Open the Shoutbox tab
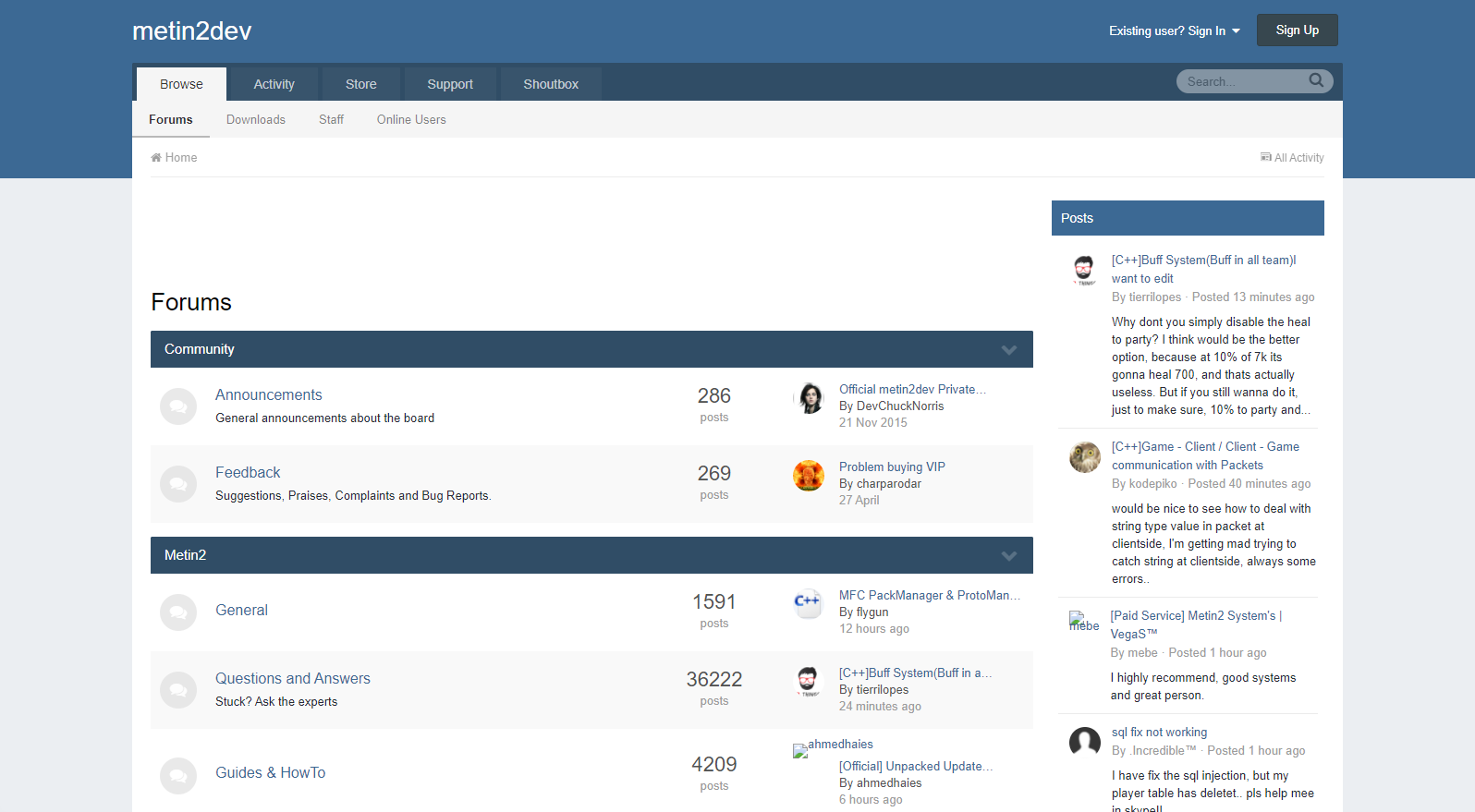Image resolution: width=1475 pixels, height=812 pixels. coord(551,84)
